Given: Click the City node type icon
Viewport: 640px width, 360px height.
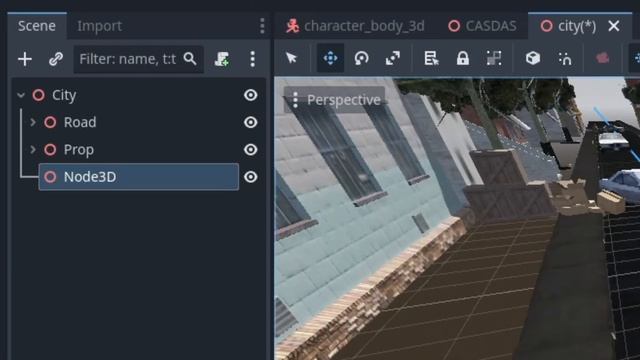Looking at the screenshot, I should tap(39, 95).
